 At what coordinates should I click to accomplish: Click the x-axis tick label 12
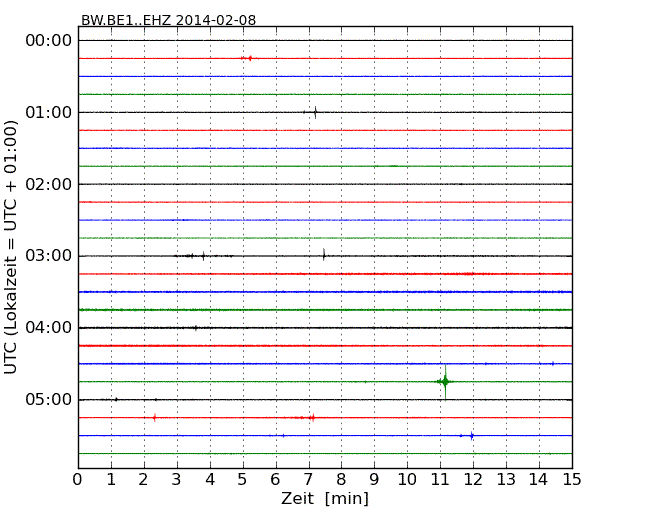pyautogui.click(x=473, y=480)
